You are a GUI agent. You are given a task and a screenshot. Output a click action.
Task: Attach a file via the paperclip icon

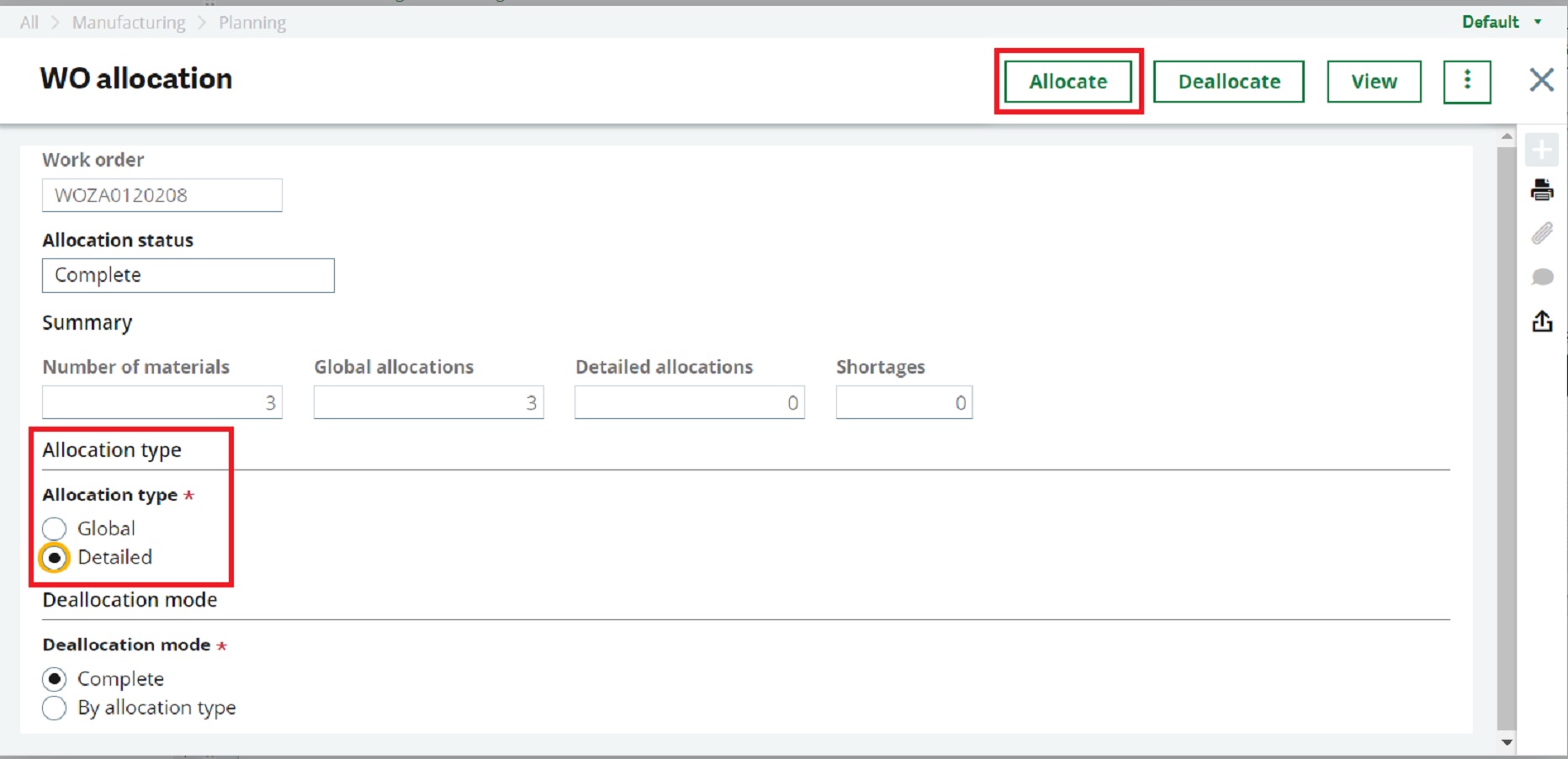1543,234
